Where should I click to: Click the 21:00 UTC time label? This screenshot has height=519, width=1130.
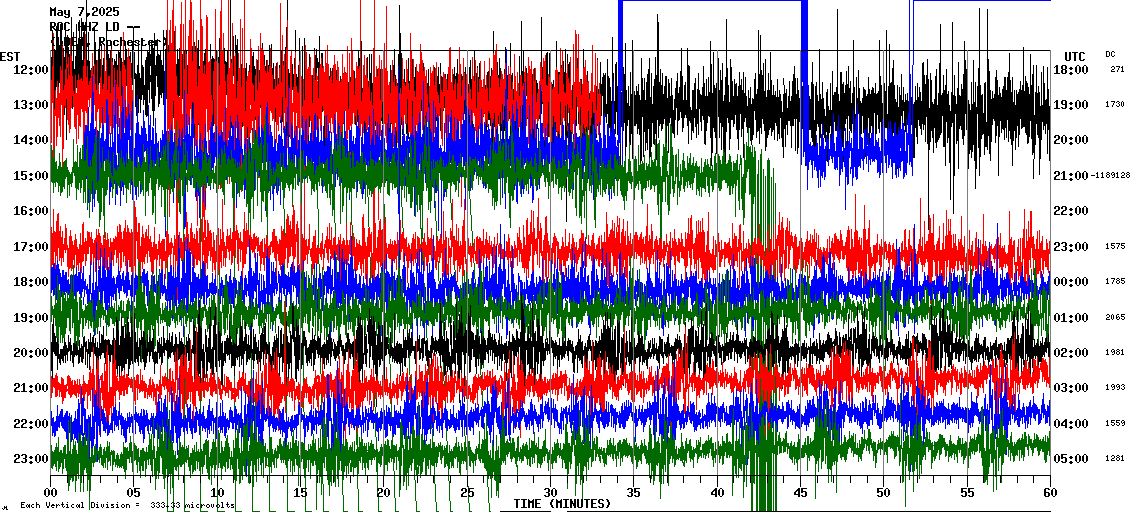[x=1071, y=176]
